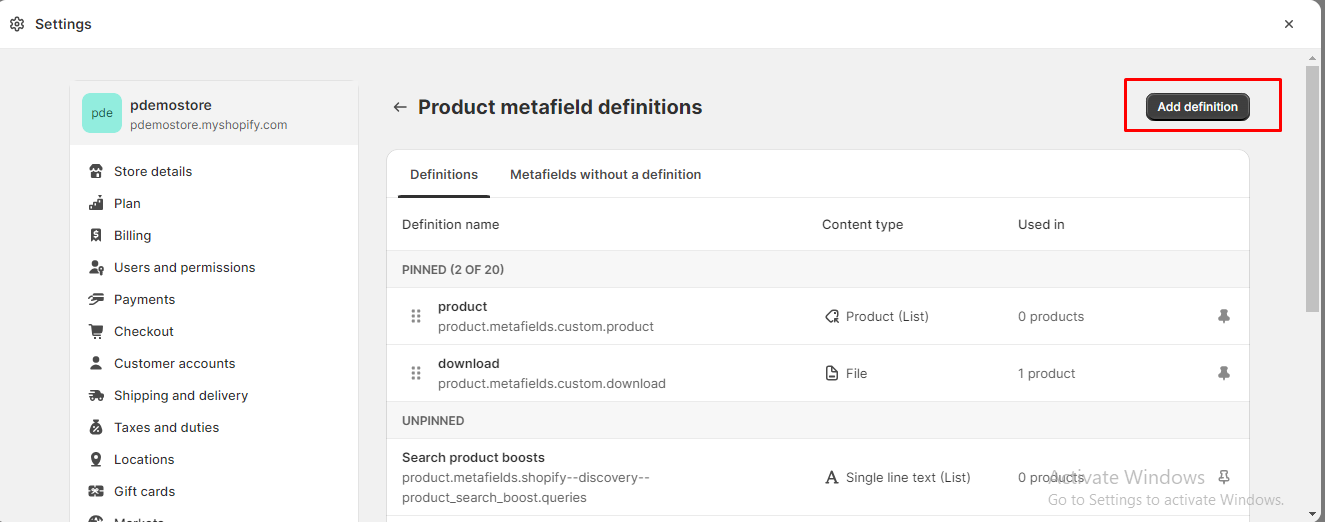Click drag handle of download definition
The width and height of the screenshot is (1325, 522).
416,373
